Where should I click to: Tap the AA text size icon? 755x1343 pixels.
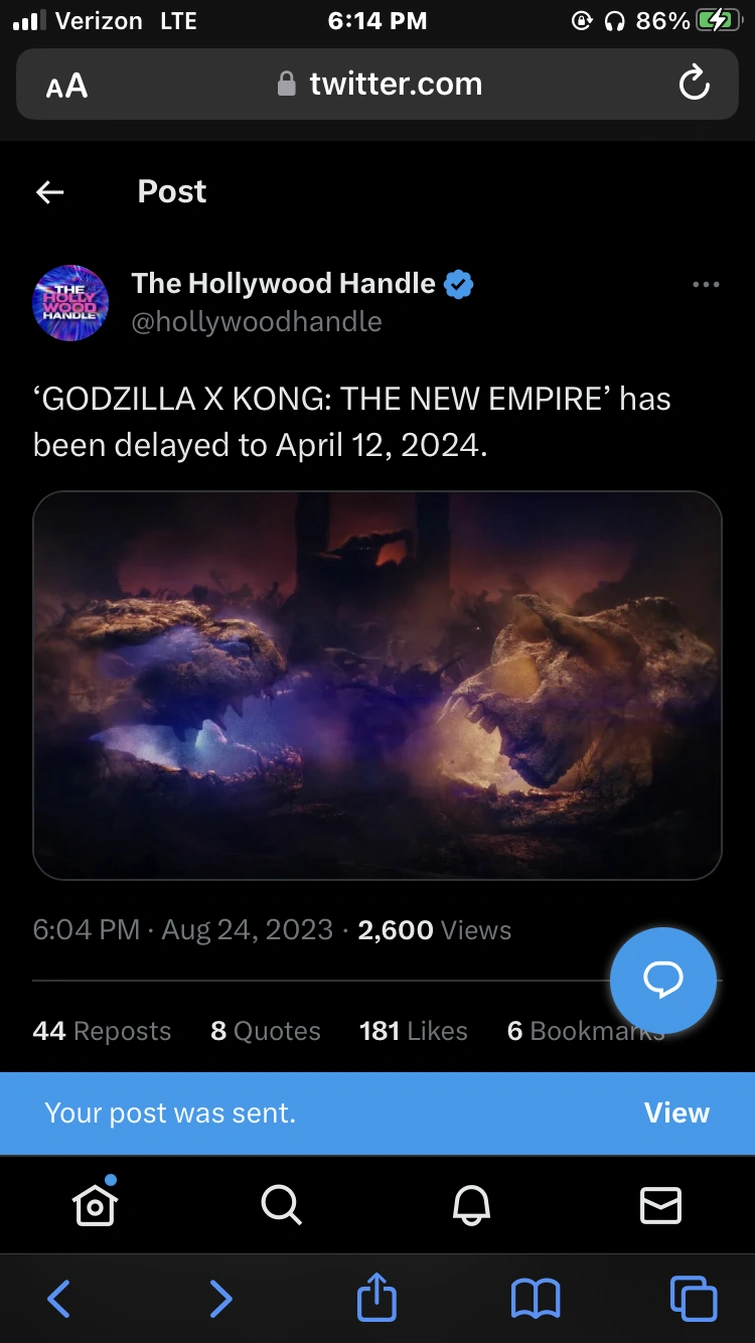click(x=66, y=84)
